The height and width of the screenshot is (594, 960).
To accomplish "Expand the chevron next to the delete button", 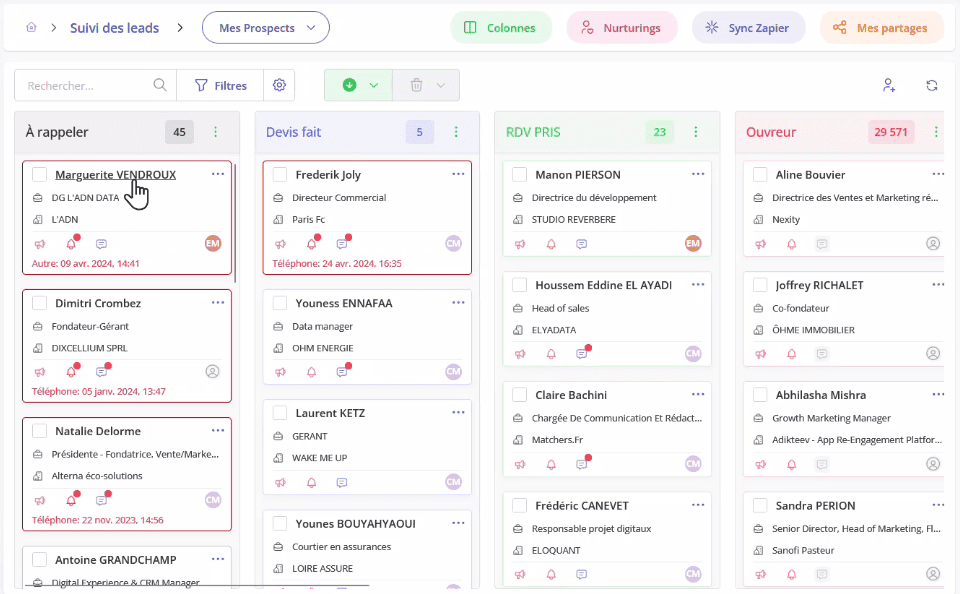I will pos(441,85).
